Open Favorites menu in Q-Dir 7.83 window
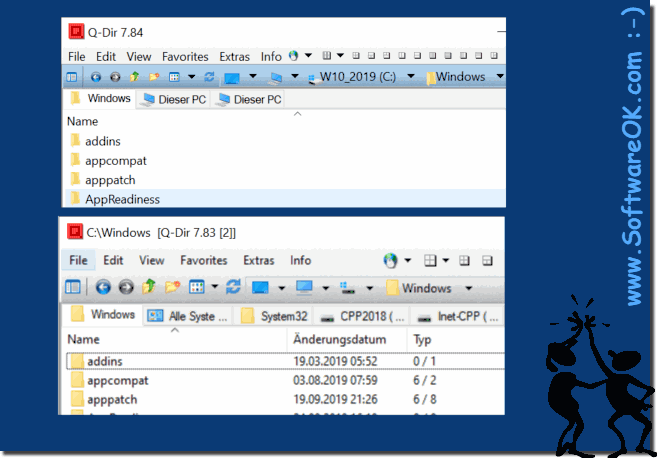This screenshot has height=458, width=657. tap(204, 260)
